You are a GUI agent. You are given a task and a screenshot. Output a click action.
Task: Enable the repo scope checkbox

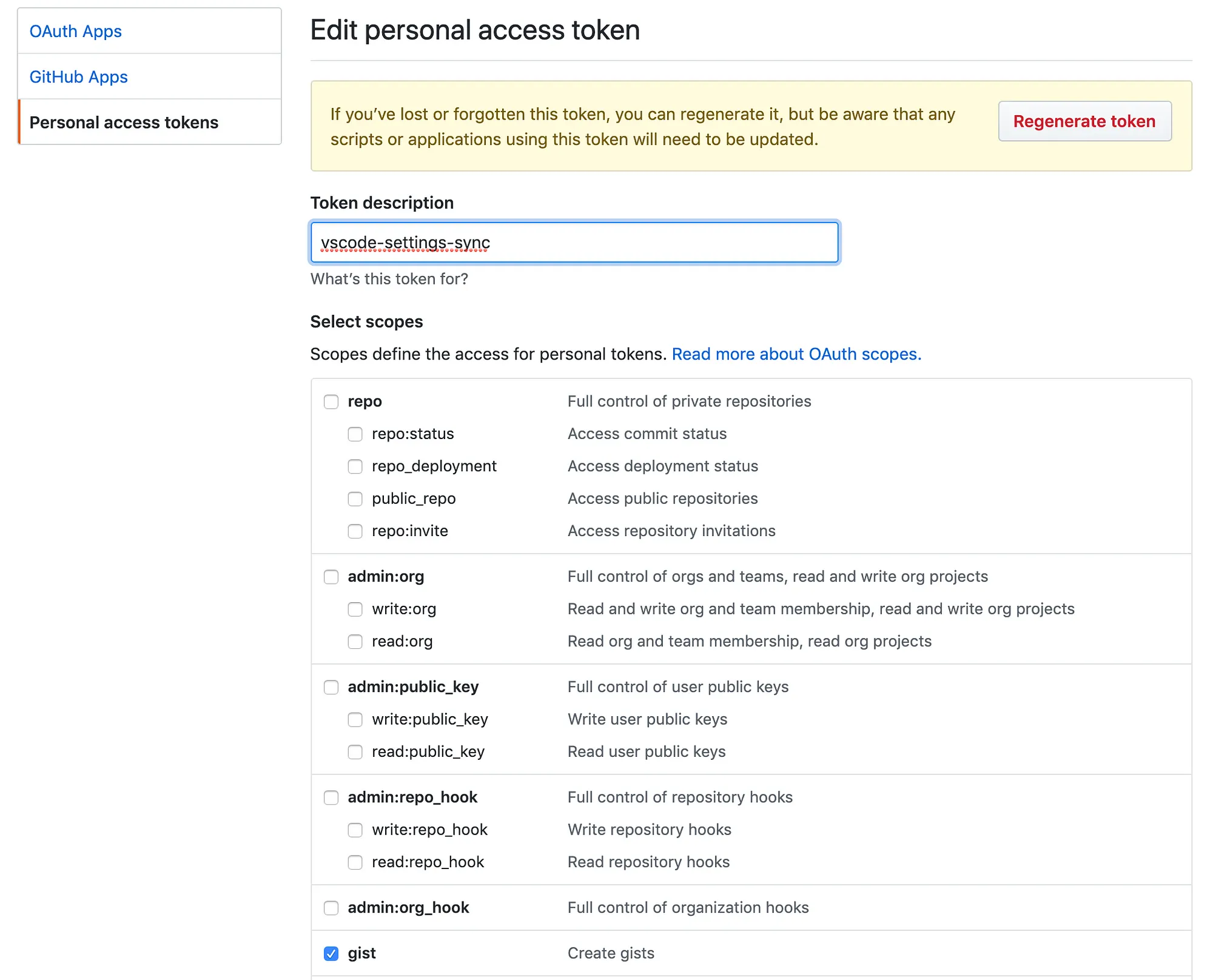(x=331, y=401)
